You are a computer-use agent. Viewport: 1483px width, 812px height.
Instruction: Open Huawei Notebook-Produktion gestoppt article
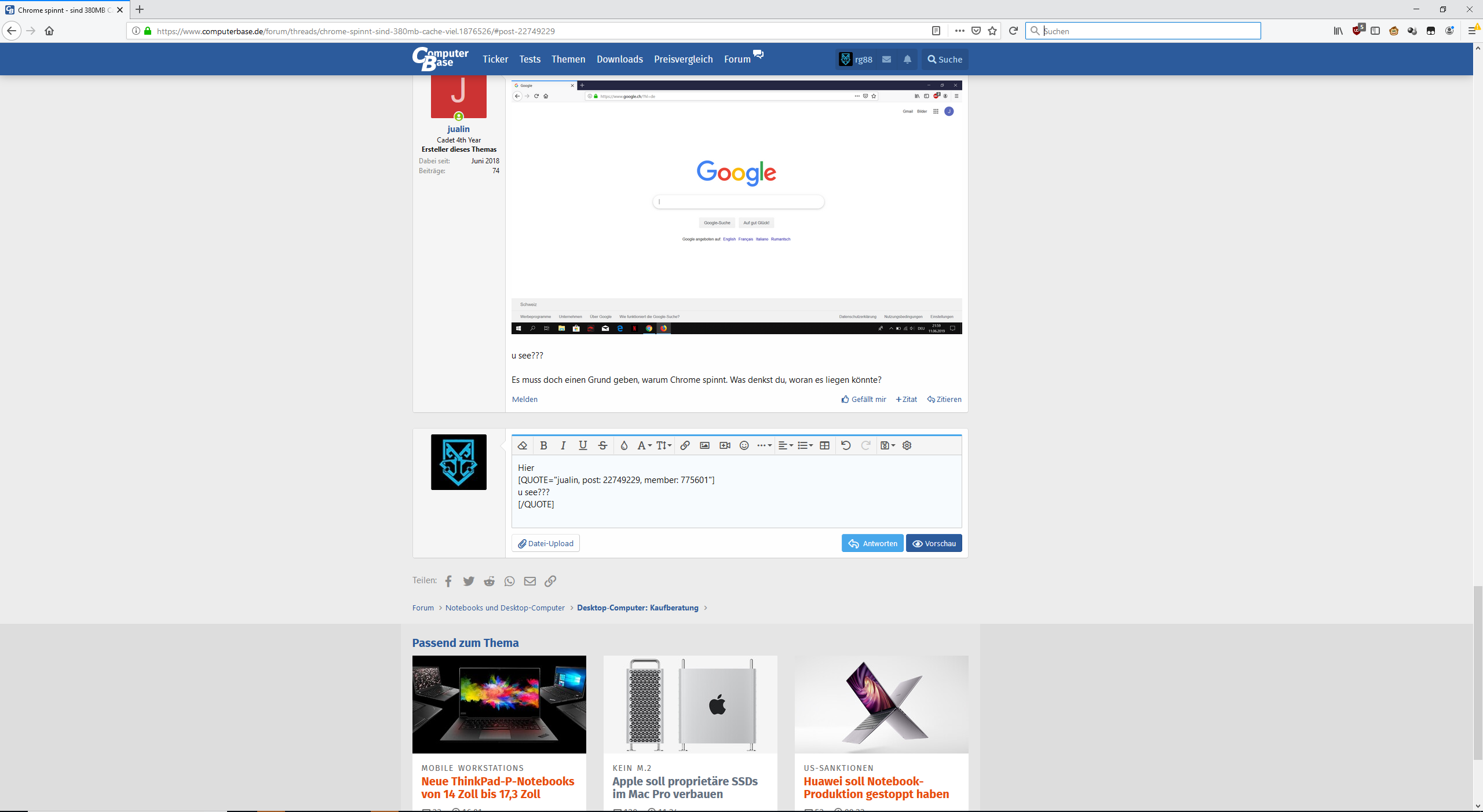point(876,788)
